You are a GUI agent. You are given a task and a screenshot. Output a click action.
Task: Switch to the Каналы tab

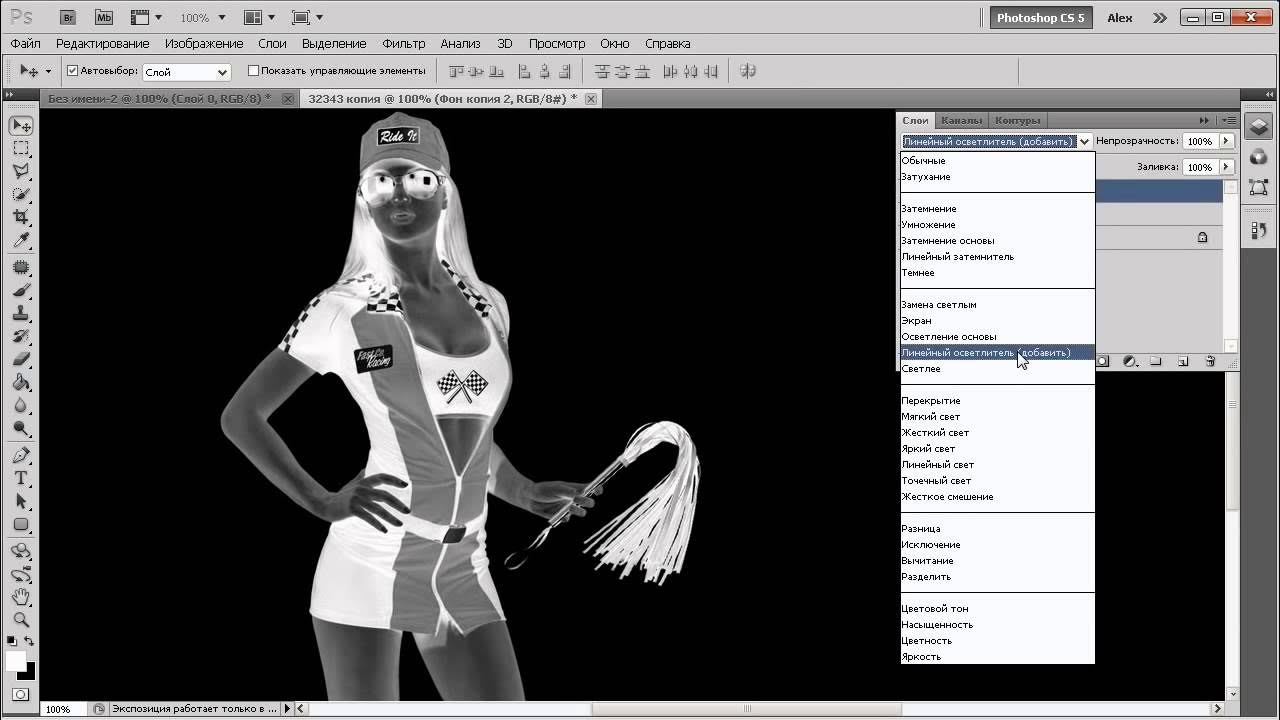[x=961, y=120]
